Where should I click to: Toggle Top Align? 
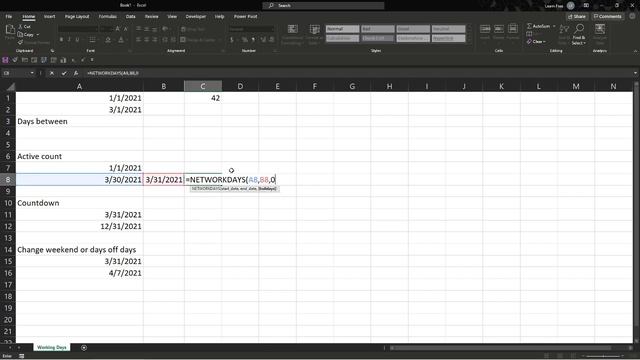coord(139,29)
